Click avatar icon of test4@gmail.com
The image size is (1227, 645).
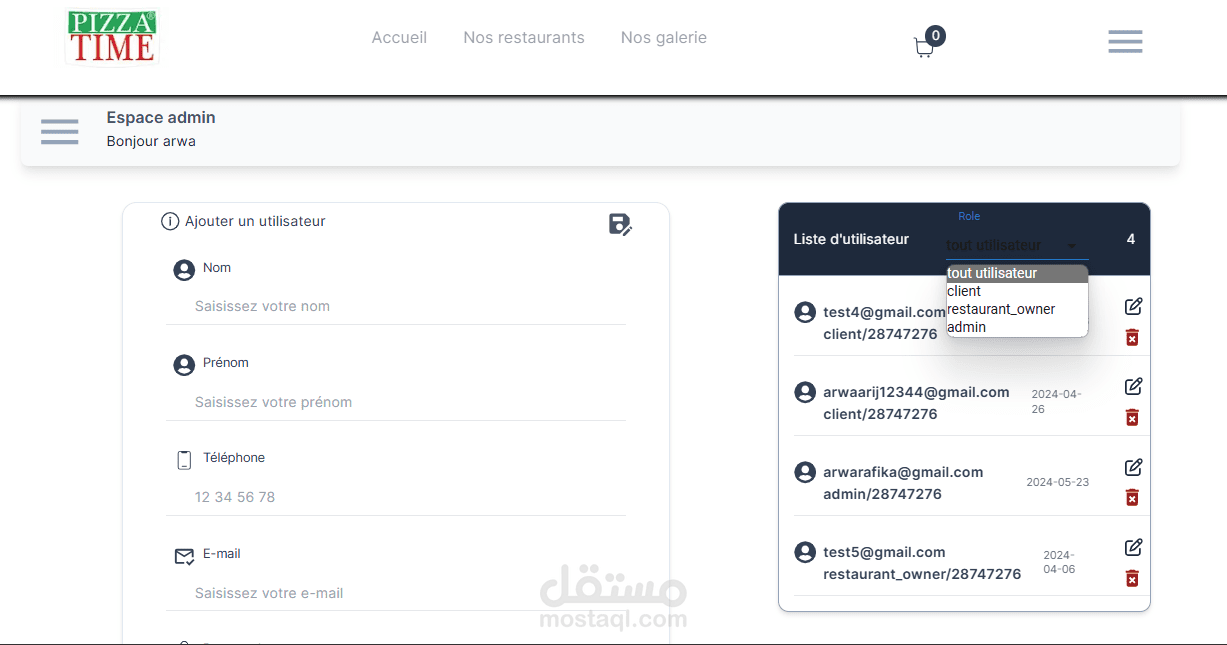(805, 312)
